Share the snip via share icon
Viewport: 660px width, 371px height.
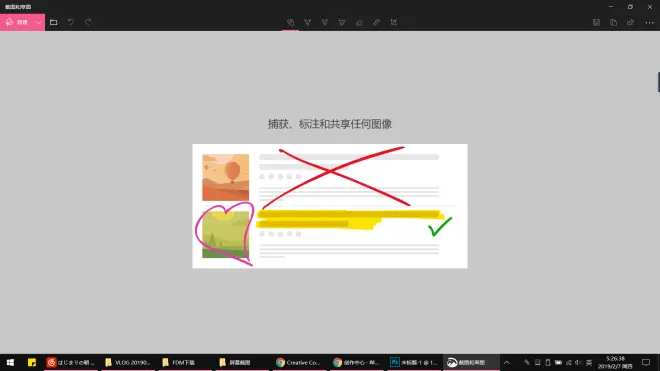pyautogui.click(x=631, y=22)
